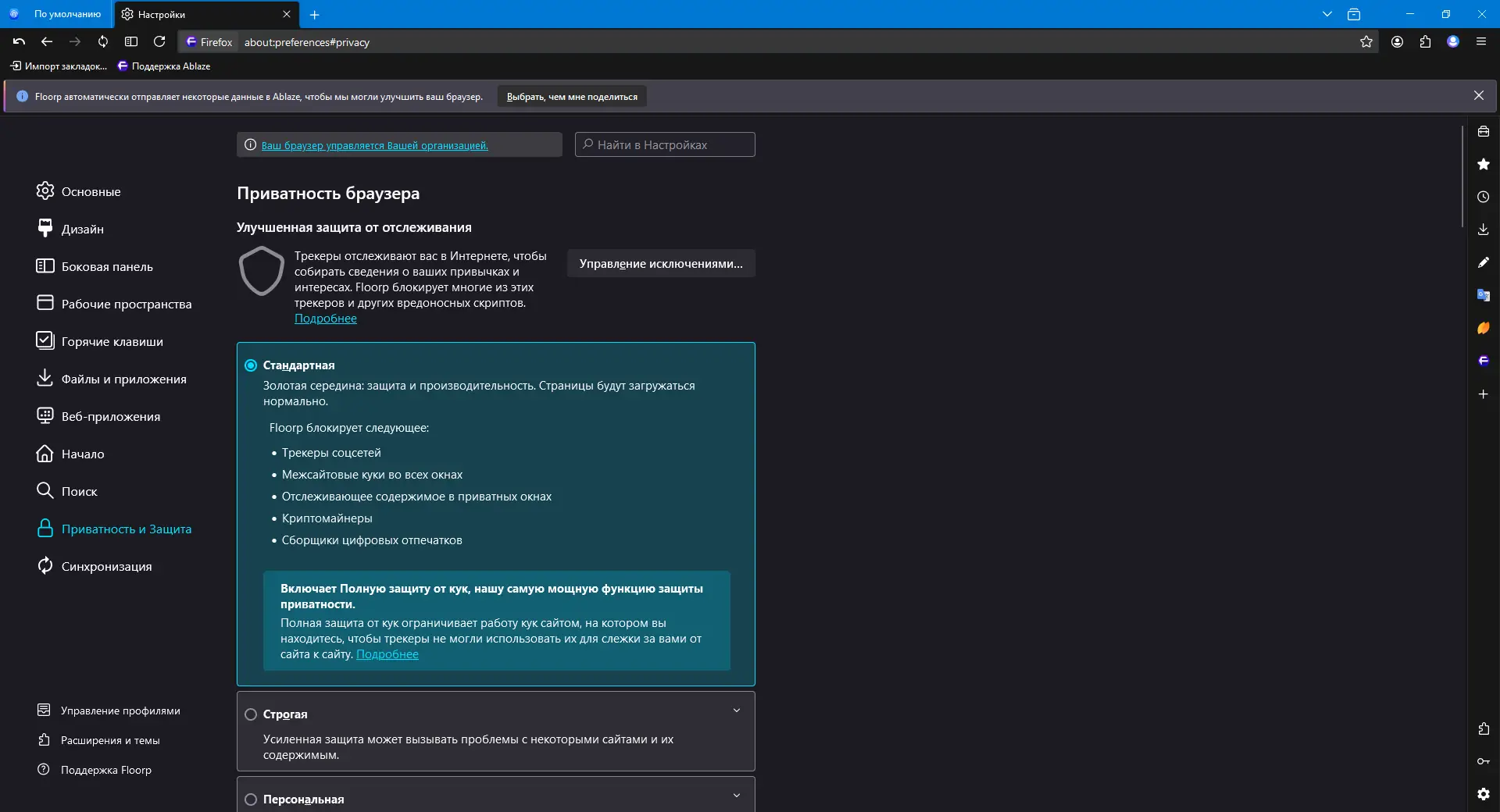This screenshot has width=1500, height=812.
Task: Open Подробнее link under the trackers description
Action: pyautogui.click(x=326, y=319)
